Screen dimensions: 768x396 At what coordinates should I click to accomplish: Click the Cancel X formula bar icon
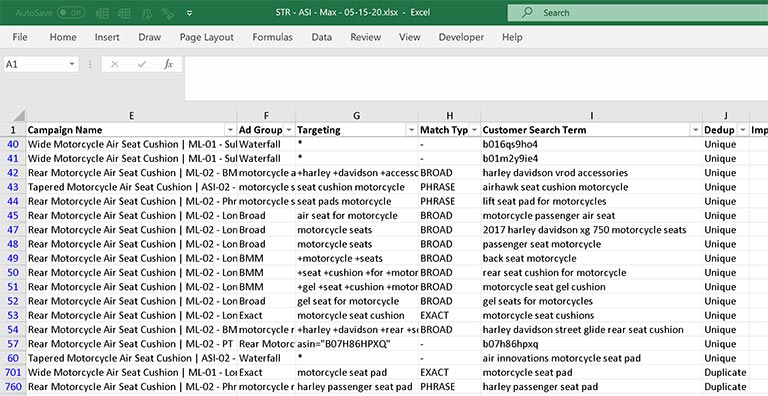(x=115, y=64)
